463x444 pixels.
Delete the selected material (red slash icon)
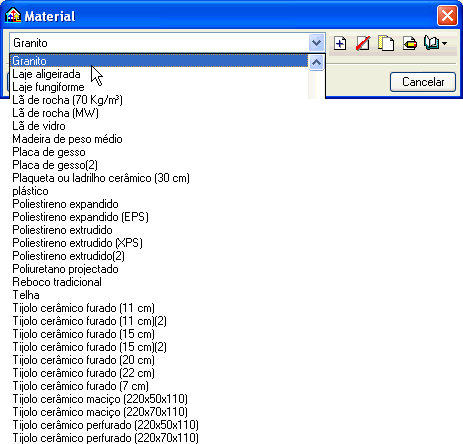[363, 43]
